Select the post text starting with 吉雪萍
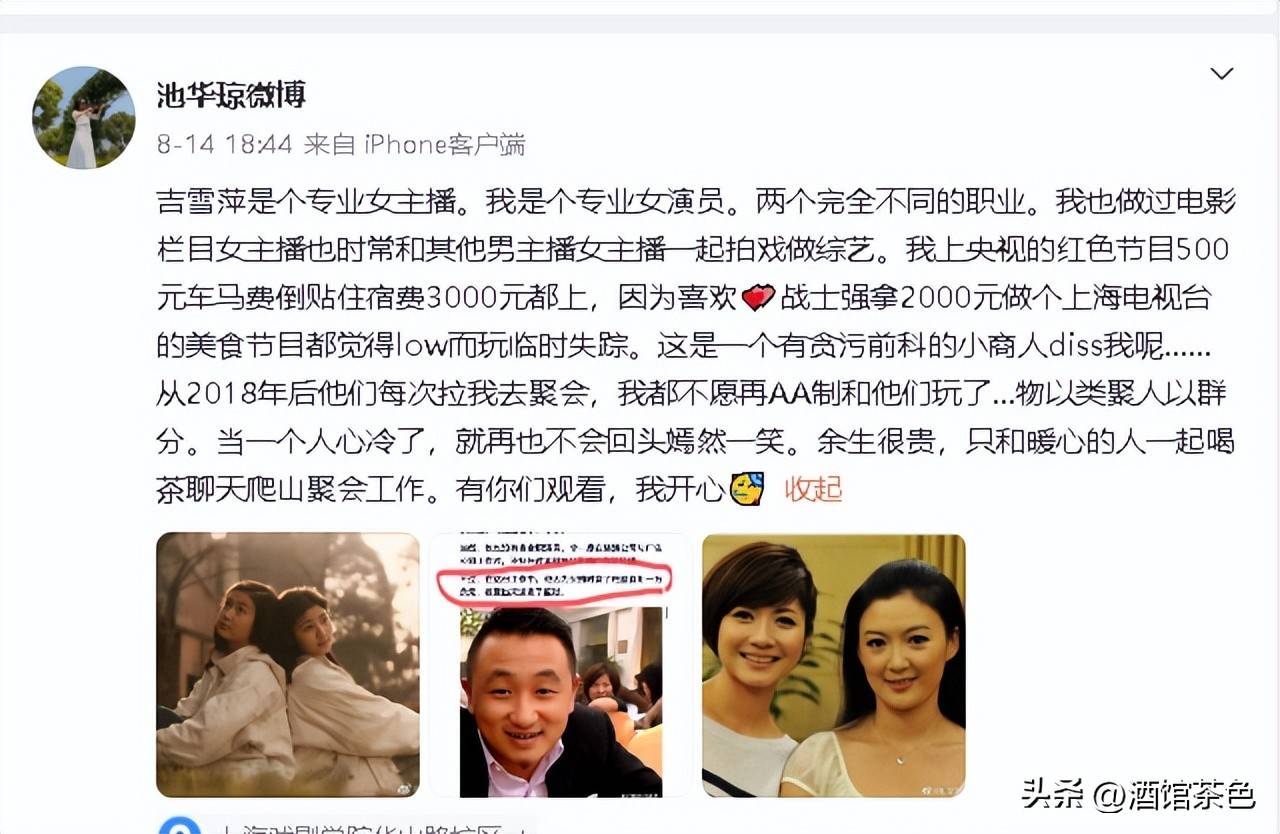Viewport: 1280px width, 834px height. click(697, 345)
